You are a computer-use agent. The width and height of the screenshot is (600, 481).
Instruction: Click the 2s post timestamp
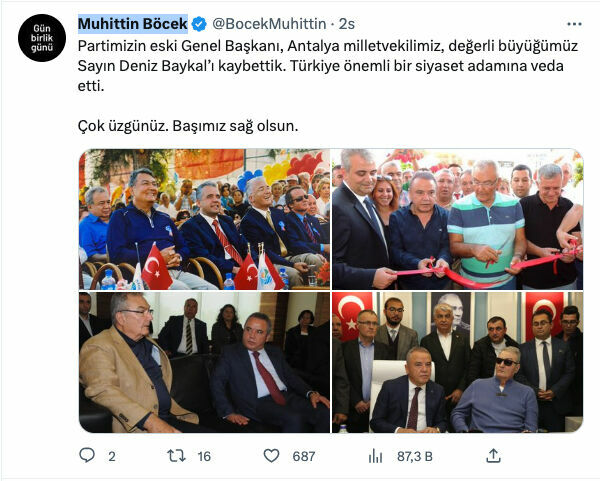[347, 24]
